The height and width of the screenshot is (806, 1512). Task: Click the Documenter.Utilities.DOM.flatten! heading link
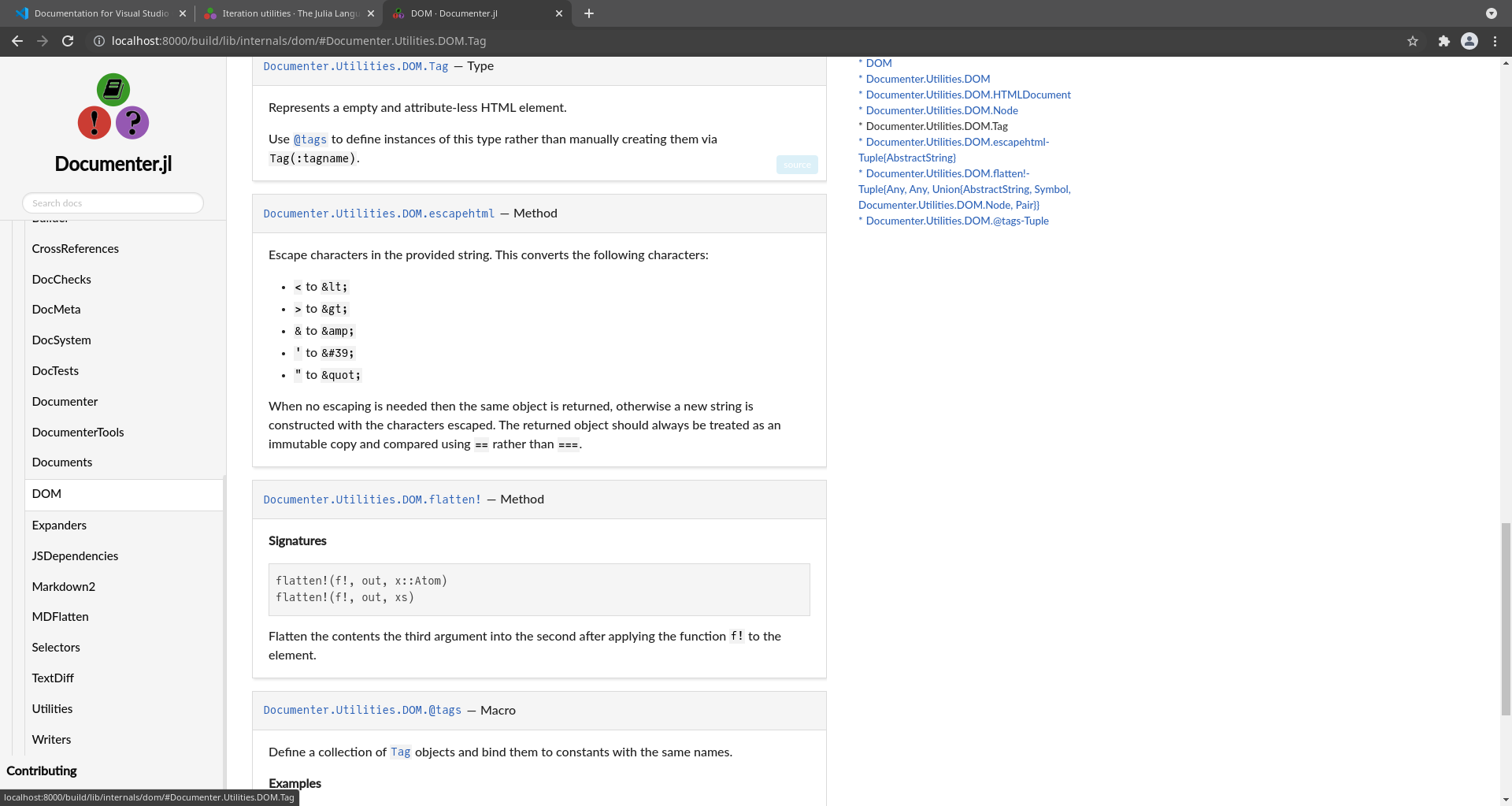click(x=372, y=500)
